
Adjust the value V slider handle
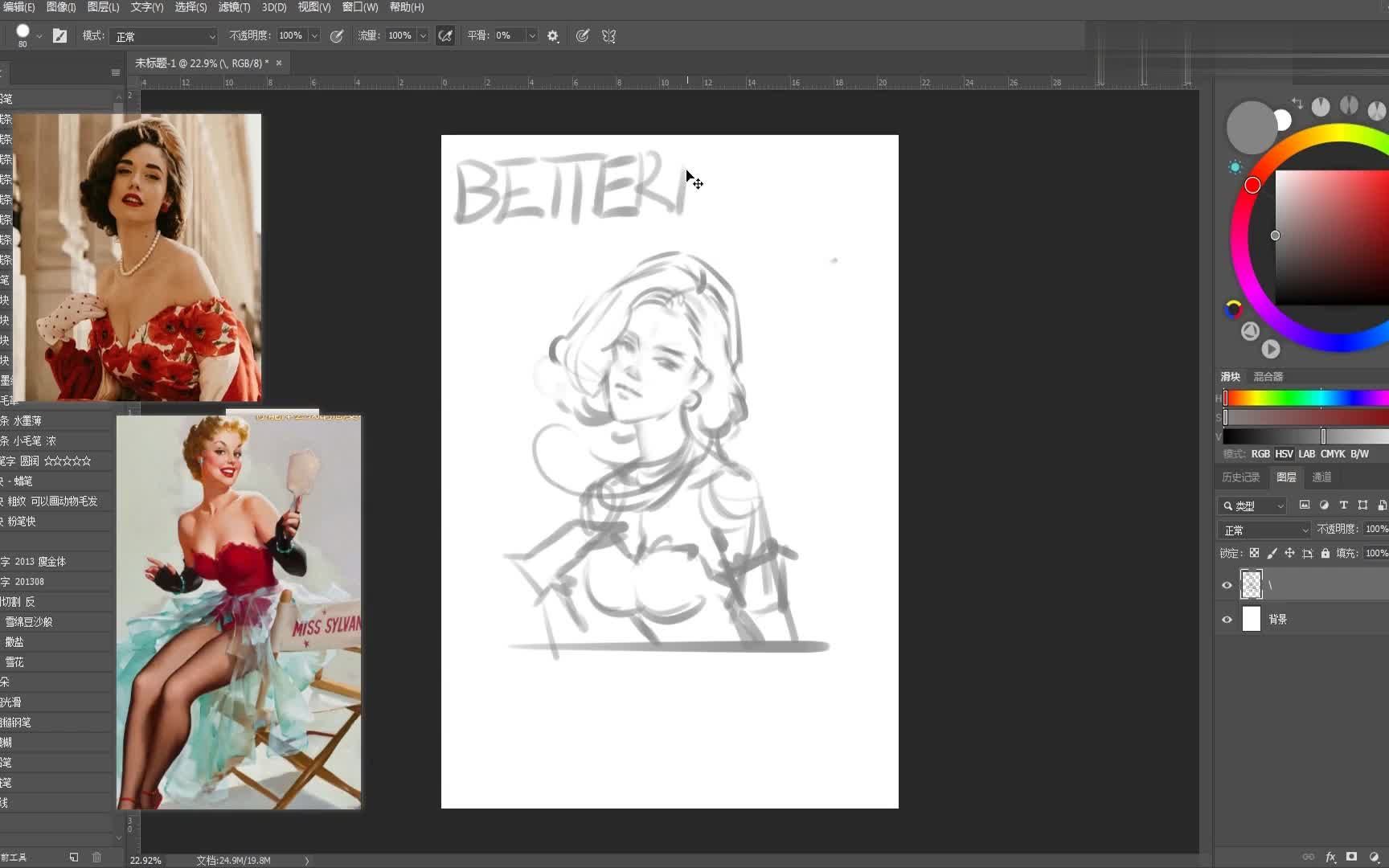click(x=1323, y=436)
